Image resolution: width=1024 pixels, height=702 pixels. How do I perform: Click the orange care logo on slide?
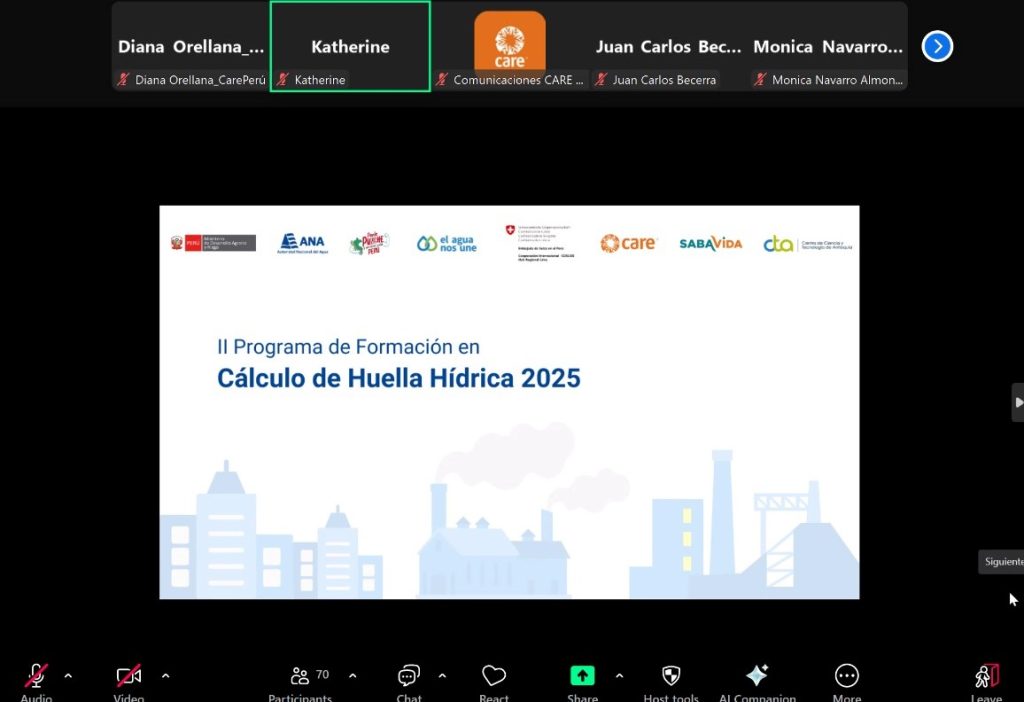click(x=628, y=243)
